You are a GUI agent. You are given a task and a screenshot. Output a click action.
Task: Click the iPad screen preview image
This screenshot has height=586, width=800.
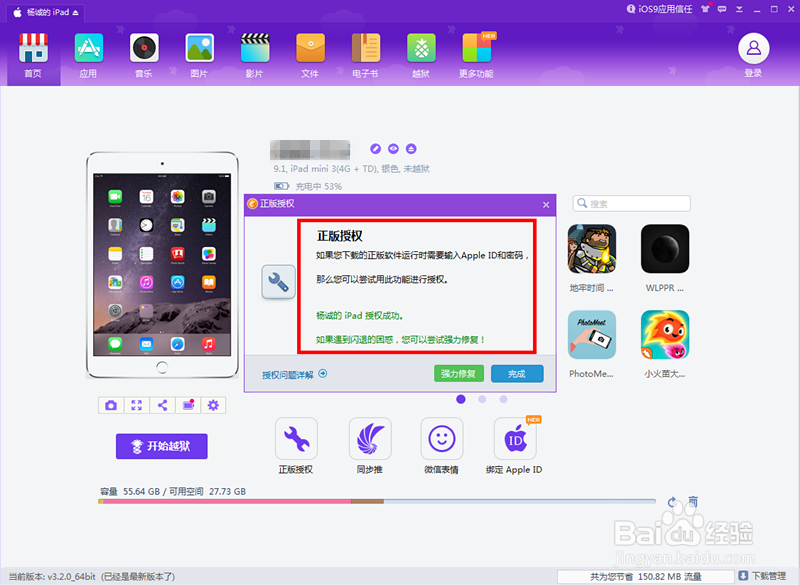coord(162,265)
